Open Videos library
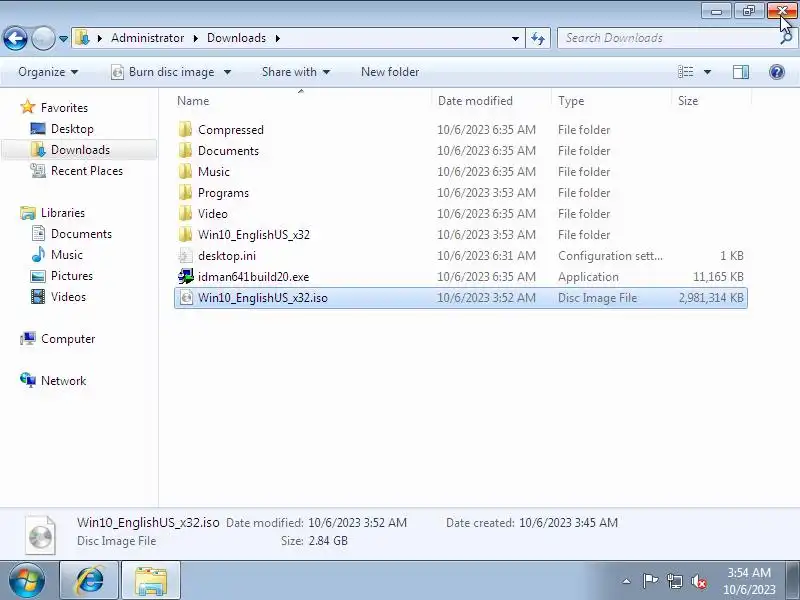Viewport: 800px width, 600px height. [x=68, y=296]
